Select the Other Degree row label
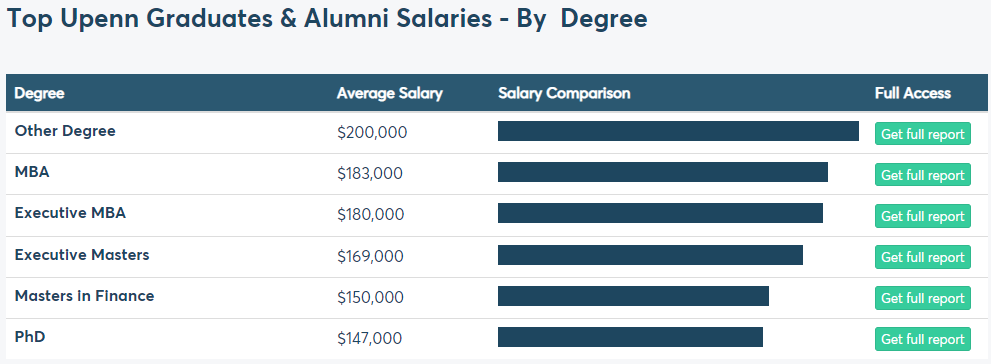The width and height of the screenshot is (991, 364). coord(65,131)
